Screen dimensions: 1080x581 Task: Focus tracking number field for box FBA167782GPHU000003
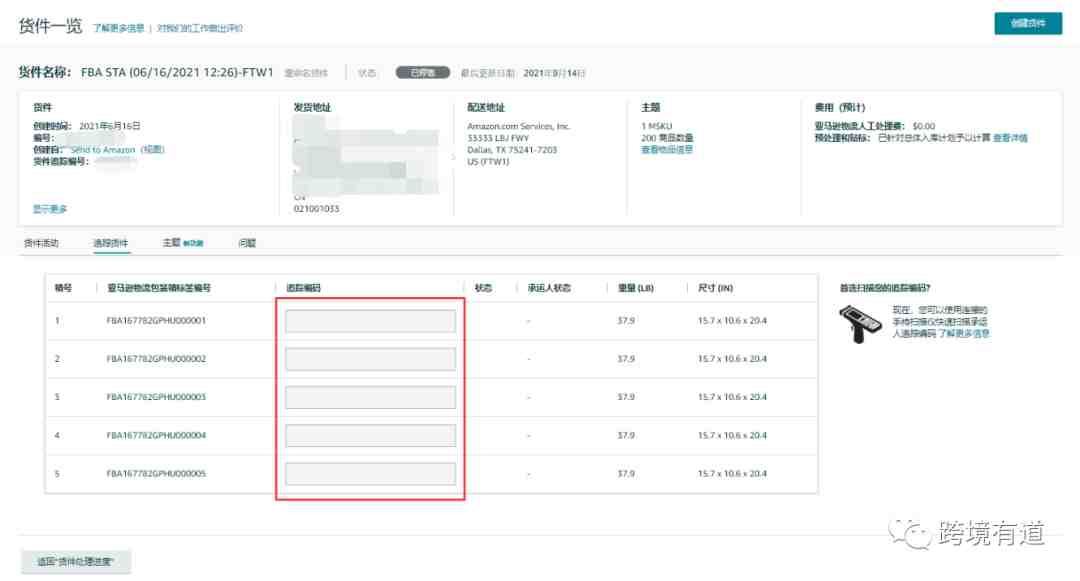371,397
